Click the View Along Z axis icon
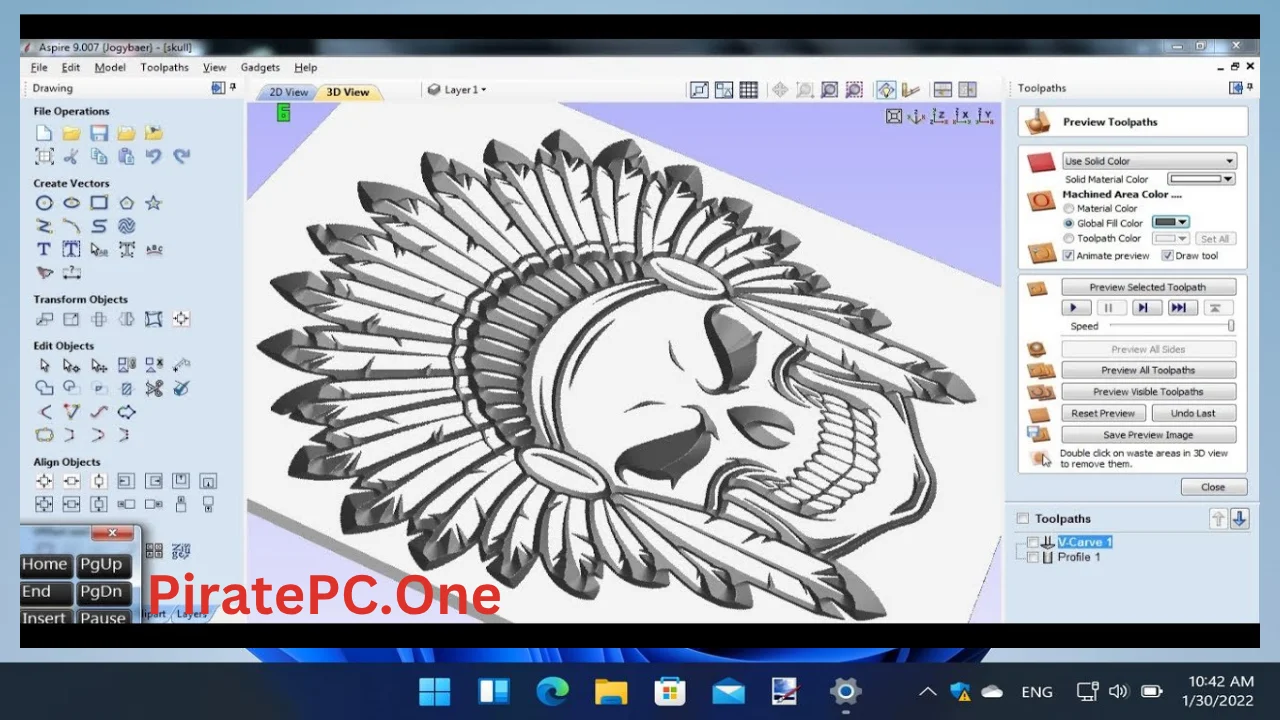Image resolution: width=1280 pixels, height=720 pixels. (x=939, y=116)
